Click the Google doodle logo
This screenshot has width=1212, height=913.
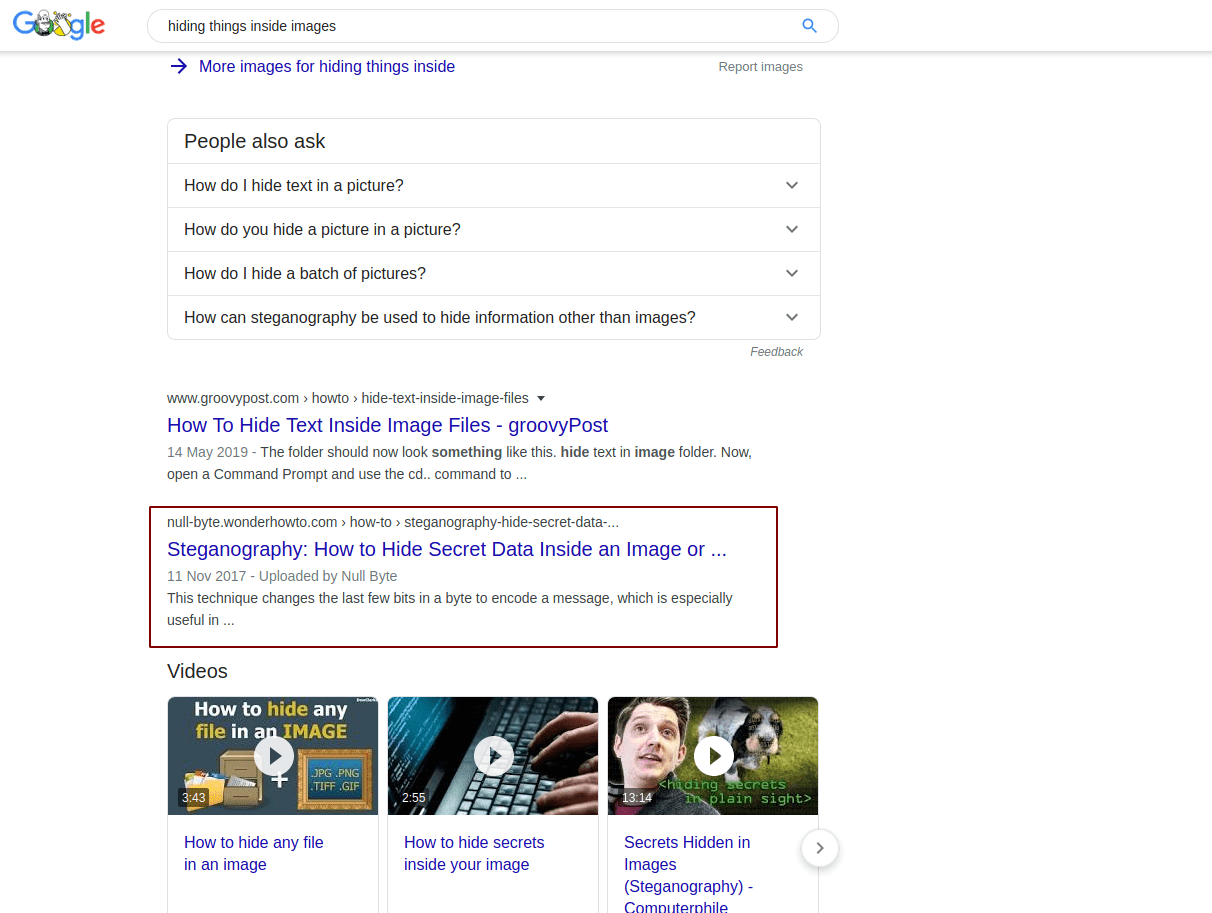59,25
